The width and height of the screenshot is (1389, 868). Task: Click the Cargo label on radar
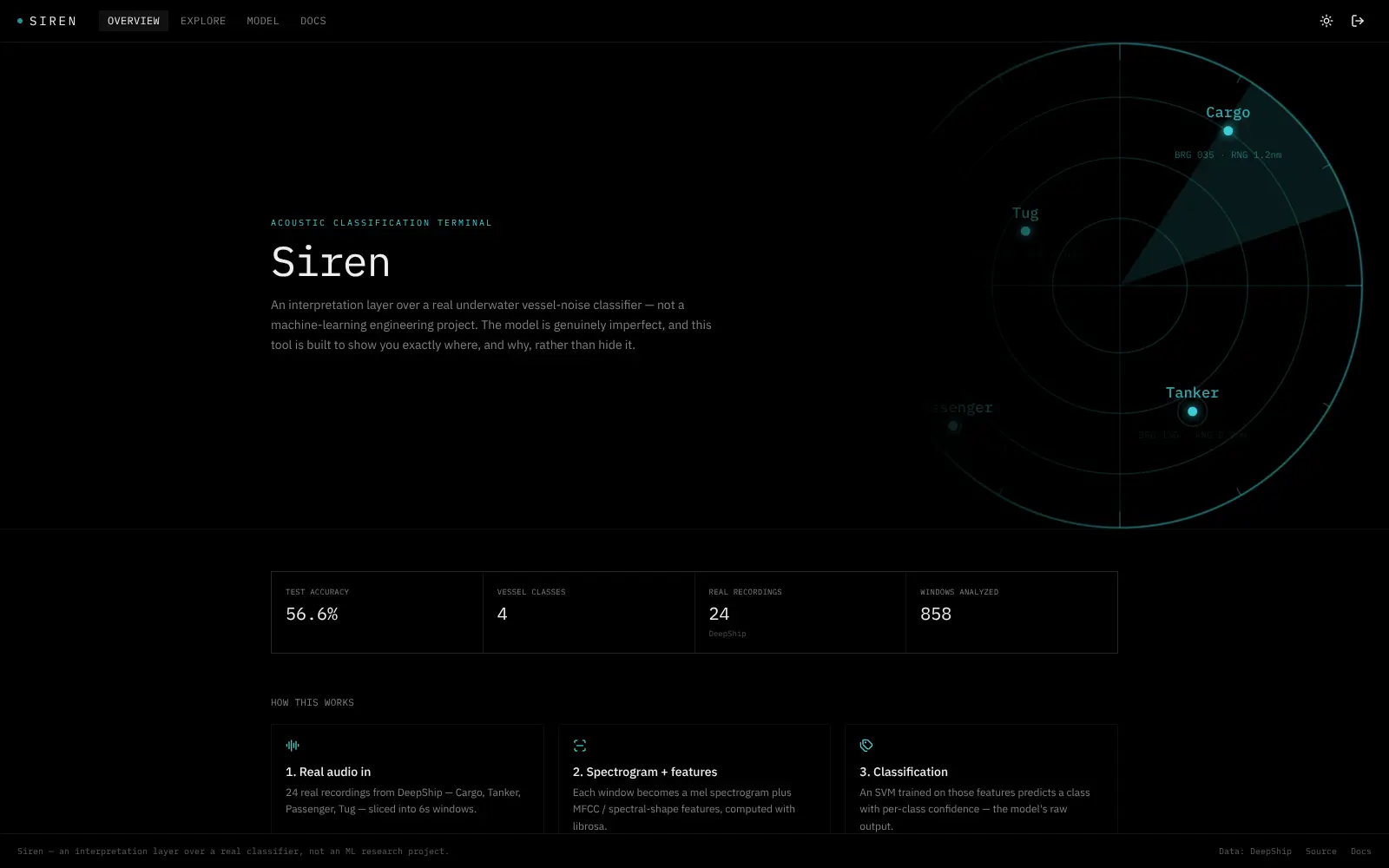[1228, 112]
